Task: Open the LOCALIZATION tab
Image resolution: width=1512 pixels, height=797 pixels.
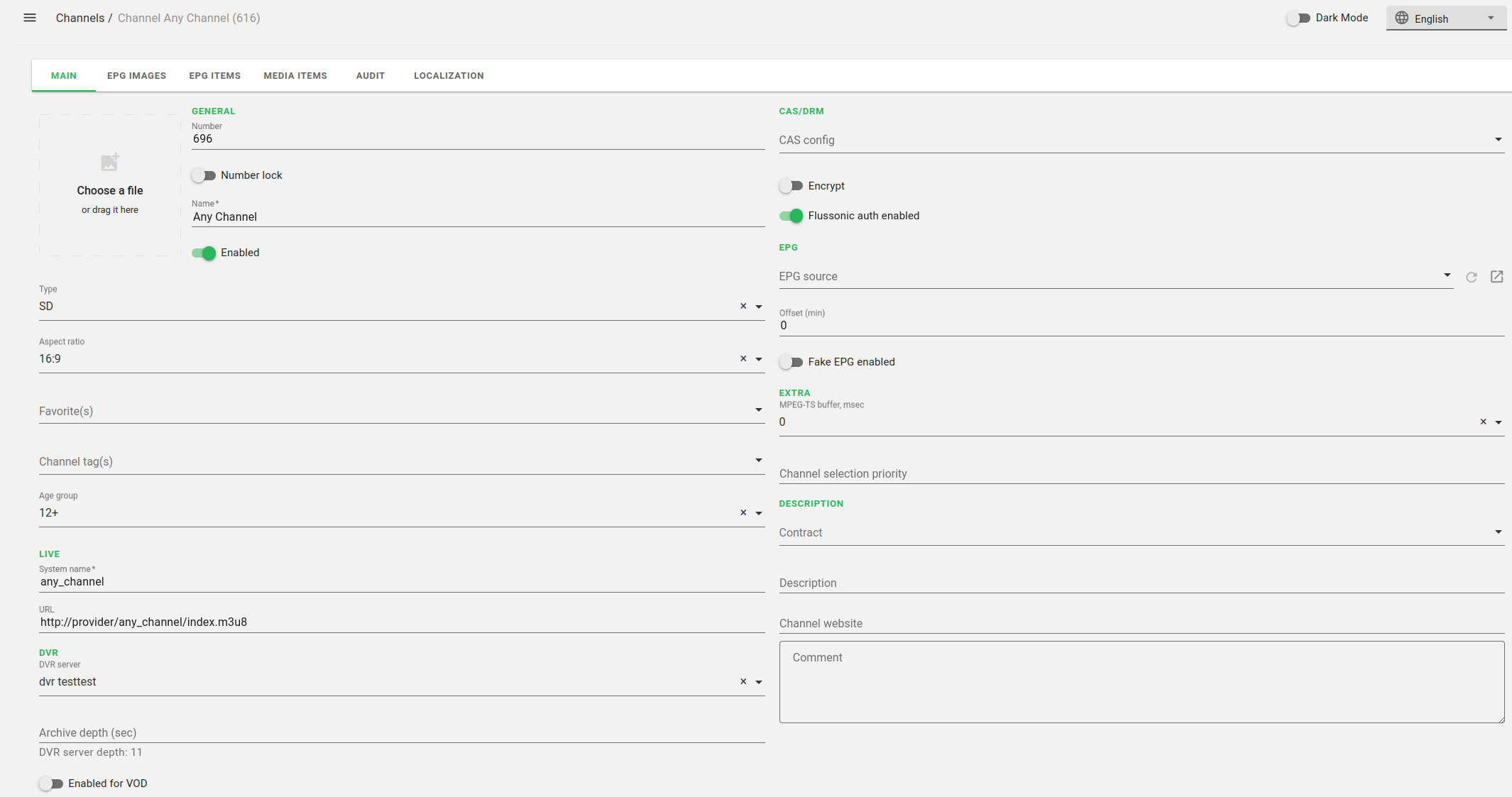Action: coord(449,76)
